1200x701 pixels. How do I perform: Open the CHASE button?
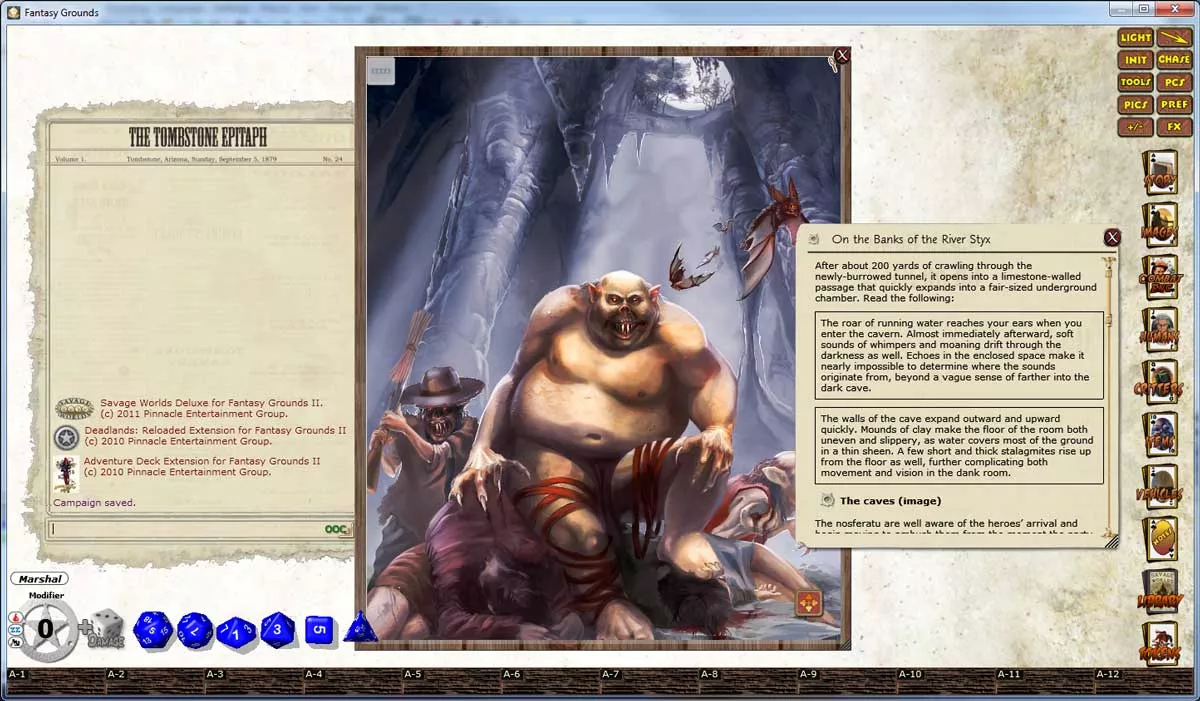tap(1174, 60)
